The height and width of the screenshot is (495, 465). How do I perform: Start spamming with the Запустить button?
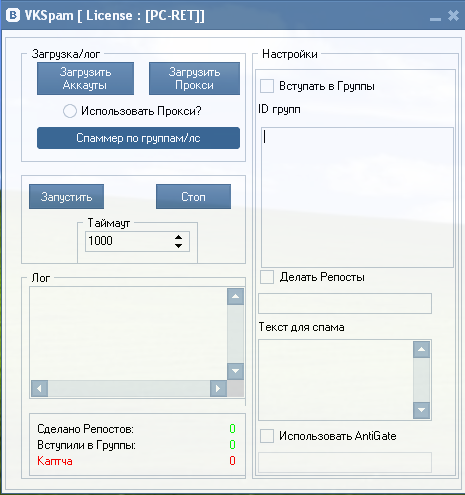pyautogui.click(x=66, y=197)
